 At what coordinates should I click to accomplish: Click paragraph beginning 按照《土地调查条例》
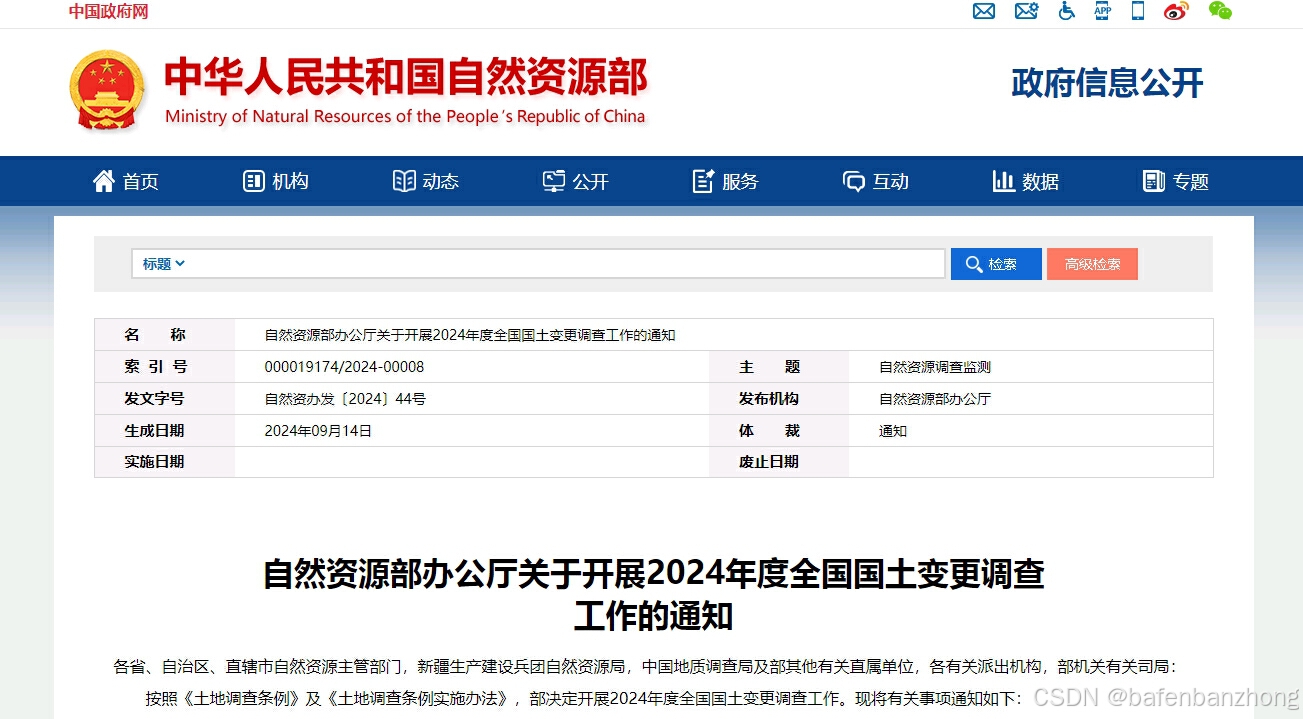pos(584,698)
